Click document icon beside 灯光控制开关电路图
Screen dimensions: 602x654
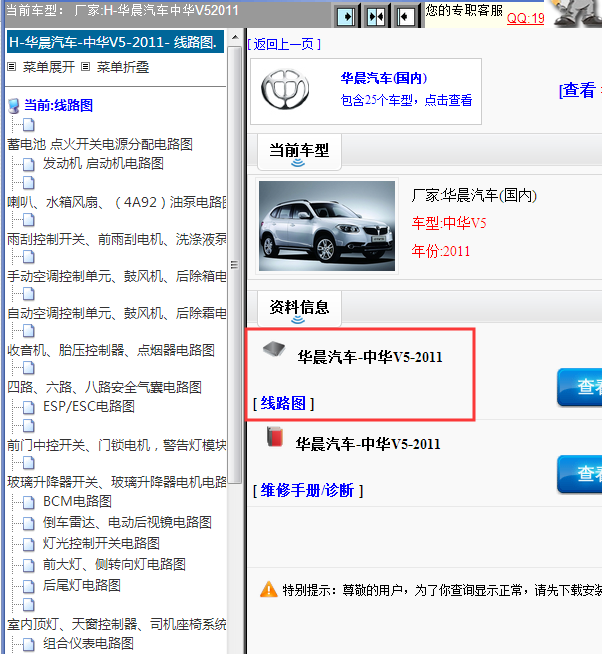click(x=28, y=544)
